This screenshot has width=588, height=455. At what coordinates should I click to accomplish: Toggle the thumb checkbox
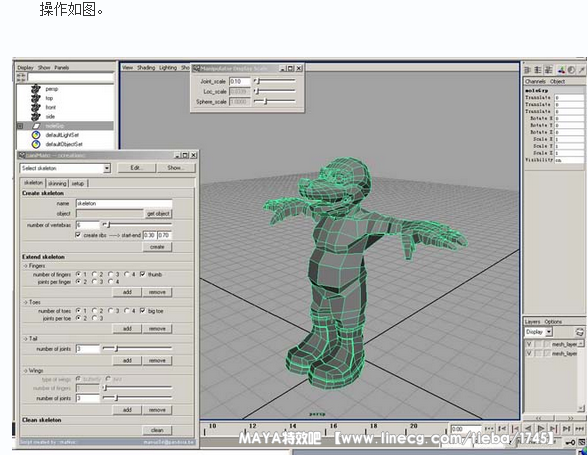[142, 274]
